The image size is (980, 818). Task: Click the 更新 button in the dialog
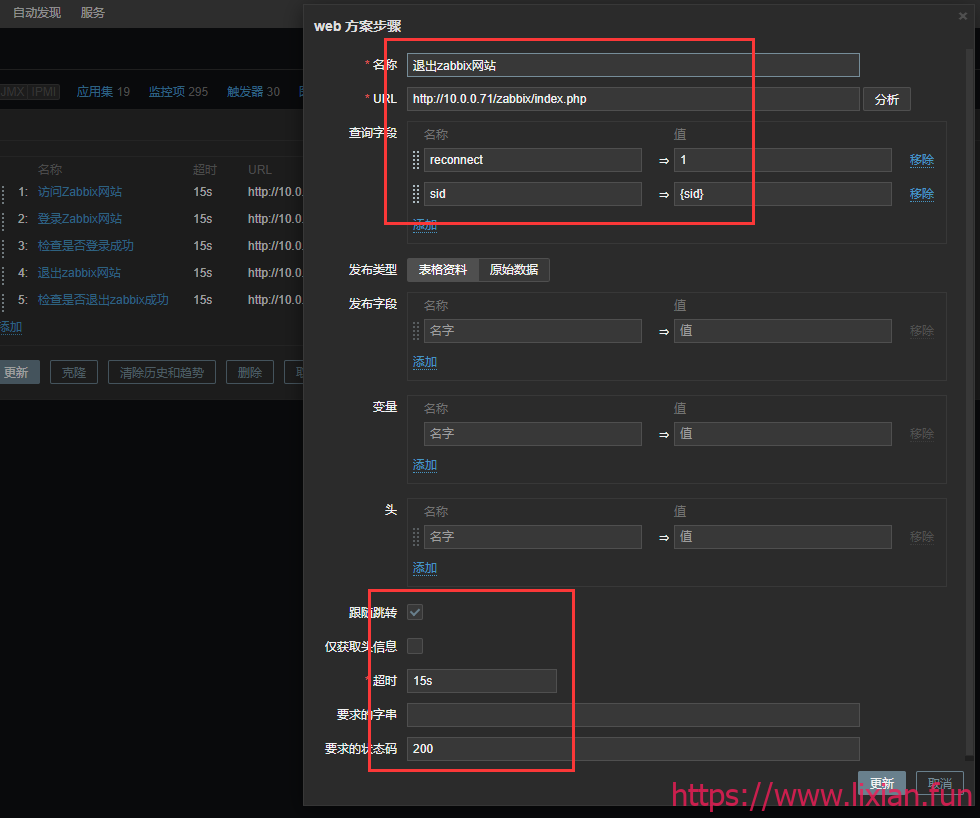point(881,783)
